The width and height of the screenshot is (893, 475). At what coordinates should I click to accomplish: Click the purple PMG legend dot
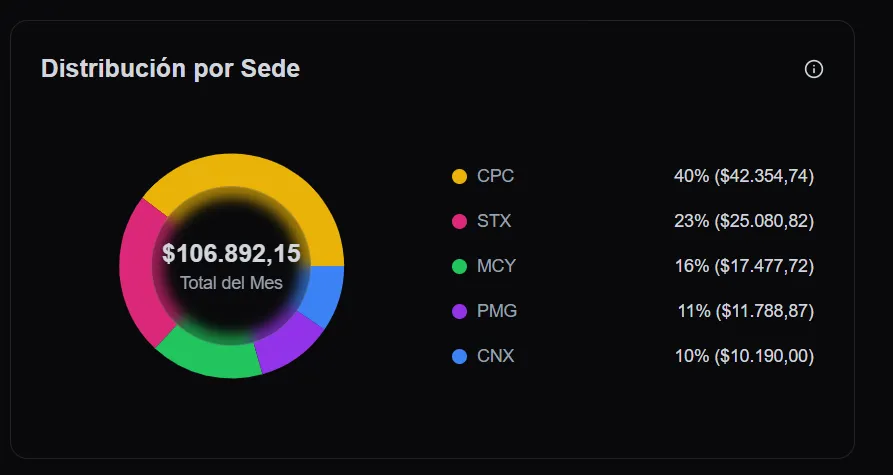459,311
